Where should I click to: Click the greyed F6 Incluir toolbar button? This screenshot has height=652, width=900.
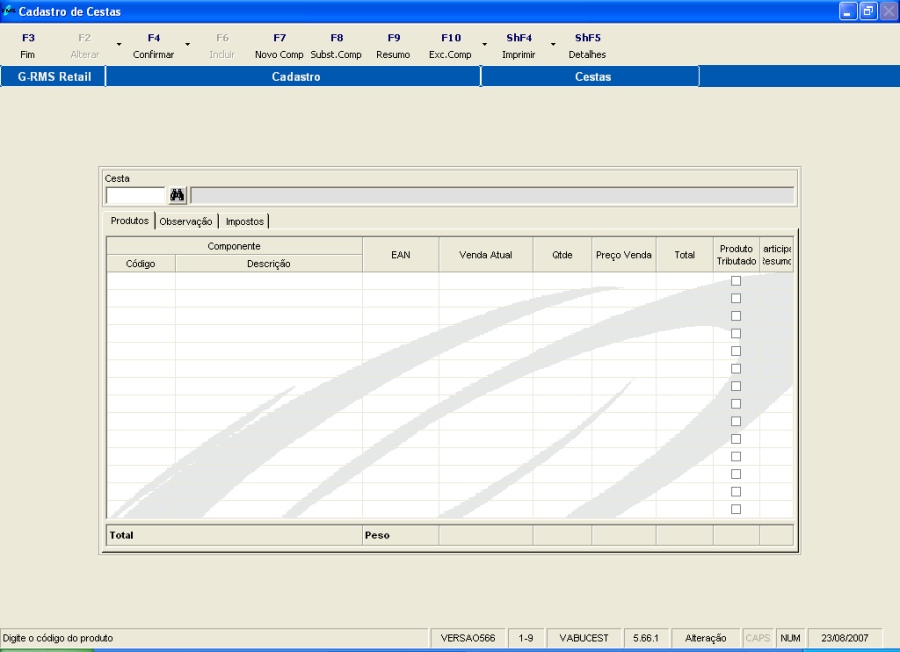point(222,46)
